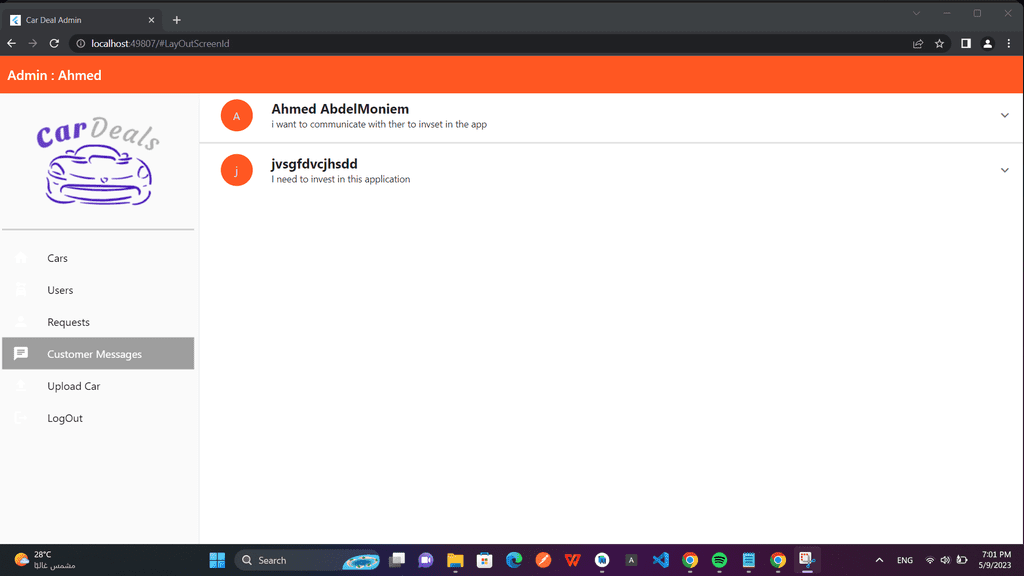Click the person icon beside Requests
The image size is (1024, 576).
21,322
